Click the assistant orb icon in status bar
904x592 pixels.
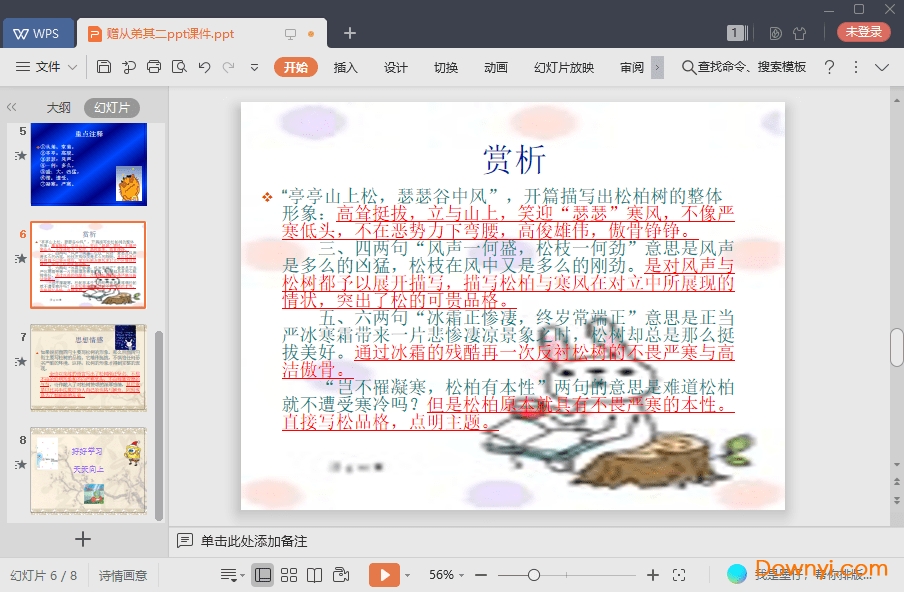736,574
